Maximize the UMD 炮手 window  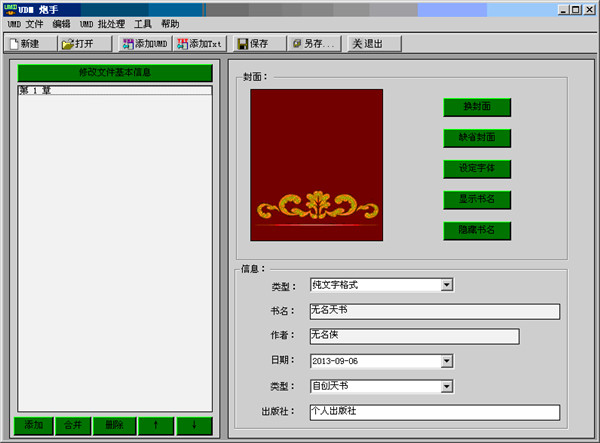(576, 10)
